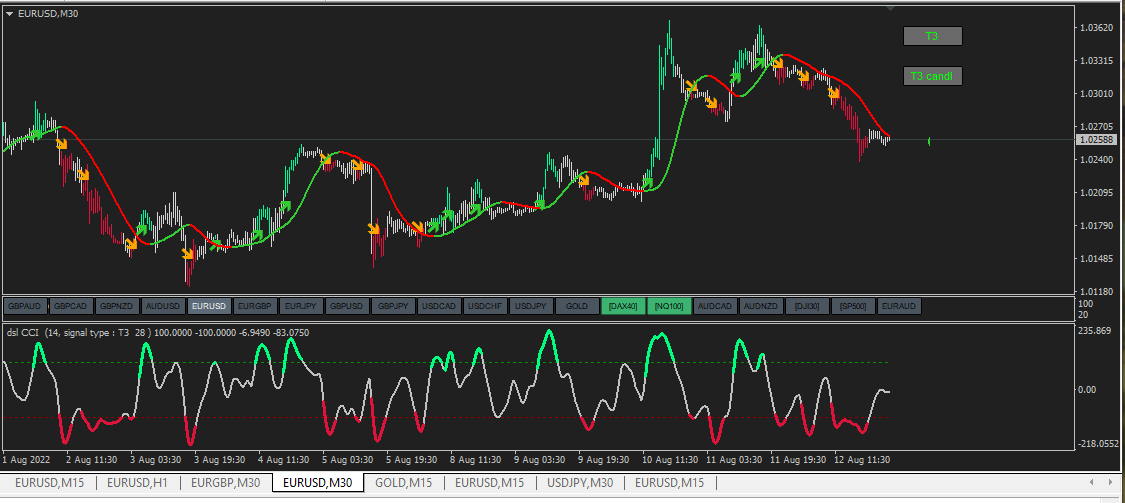
Task: Switch to EURGBP symbol button
Action: (255, 306)
